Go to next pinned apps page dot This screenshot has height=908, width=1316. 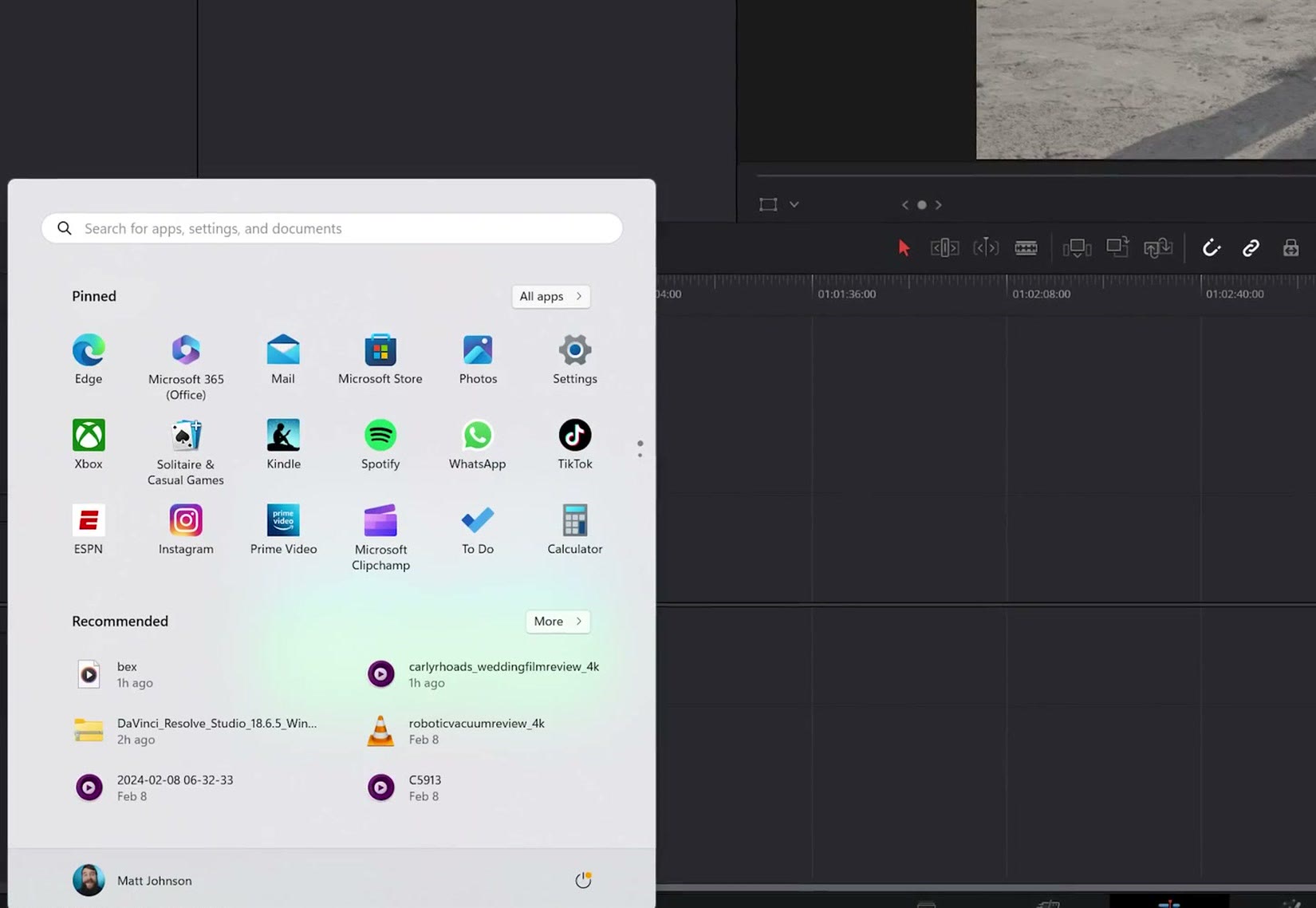tap(640, 455)
